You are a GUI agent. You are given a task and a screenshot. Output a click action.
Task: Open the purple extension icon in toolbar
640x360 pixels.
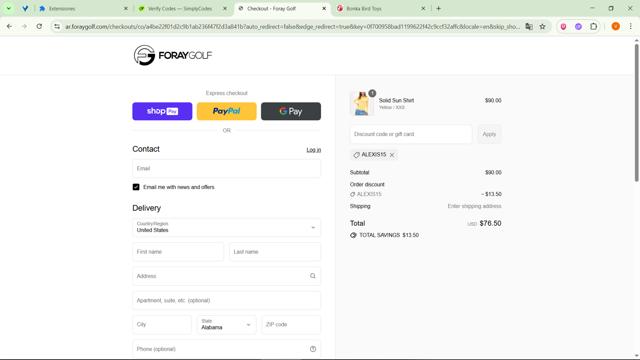578,27
